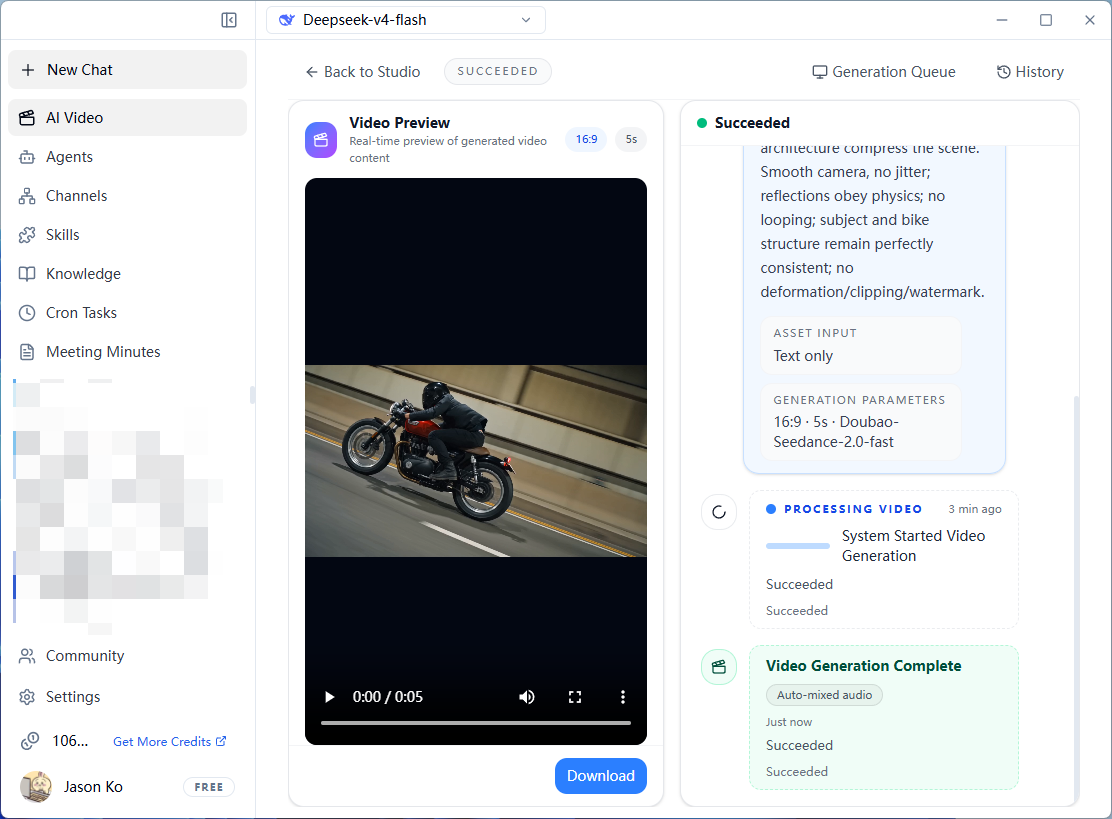
Task: Click the Generation Queue monitor icon
Action: (x=820, y=72)
